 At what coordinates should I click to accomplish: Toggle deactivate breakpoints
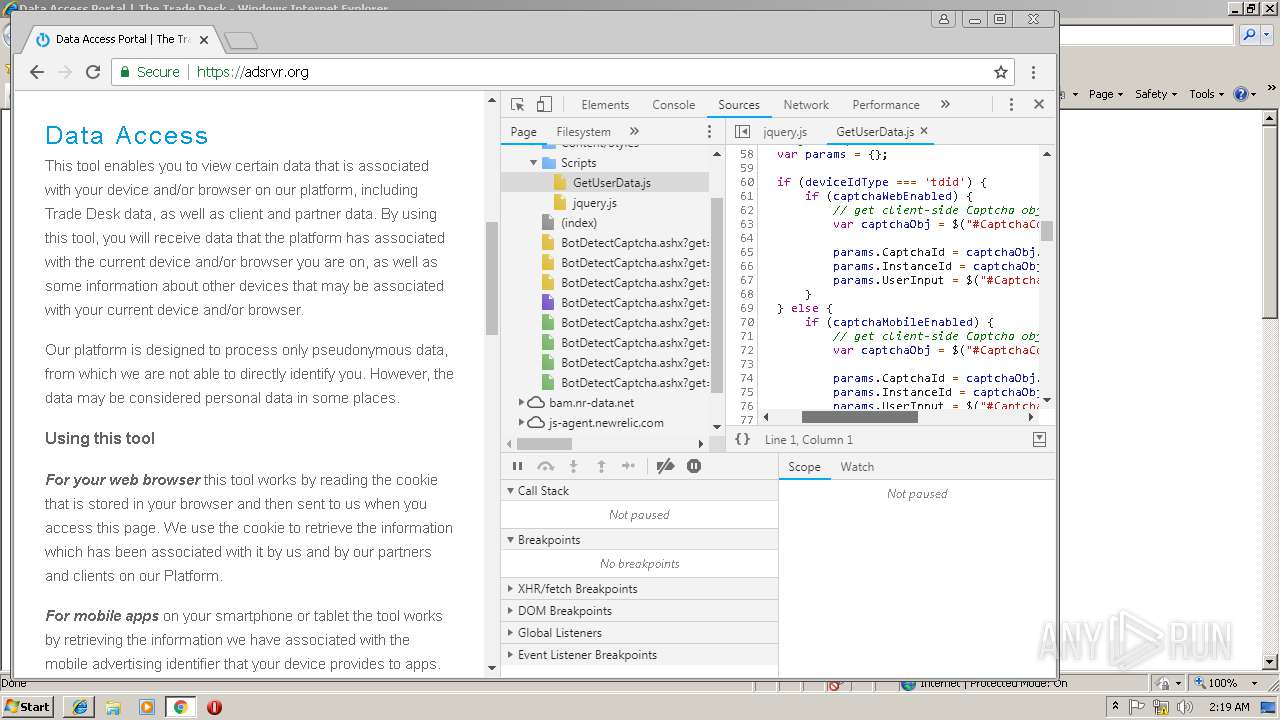665,466
